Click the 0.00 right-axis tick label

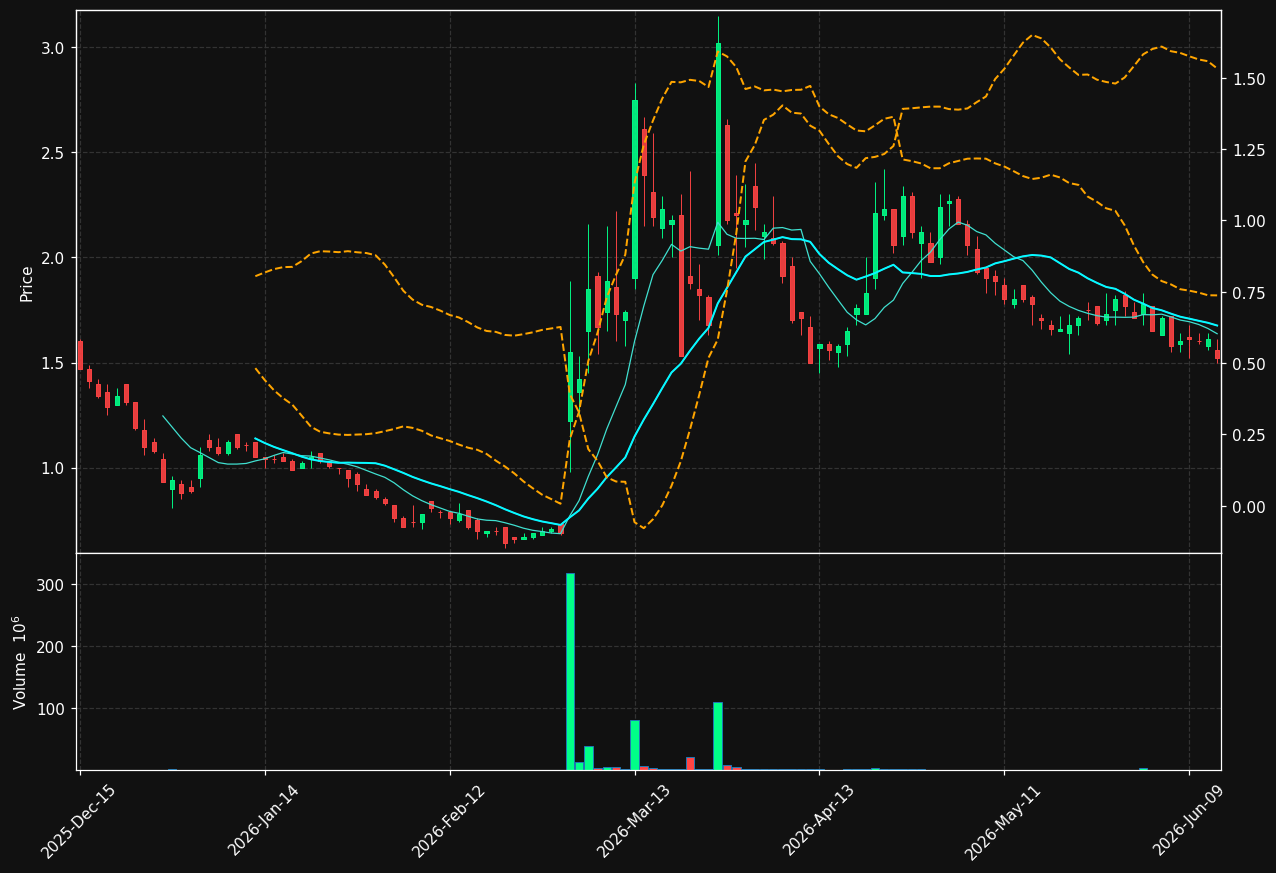tap(1248, 507)
